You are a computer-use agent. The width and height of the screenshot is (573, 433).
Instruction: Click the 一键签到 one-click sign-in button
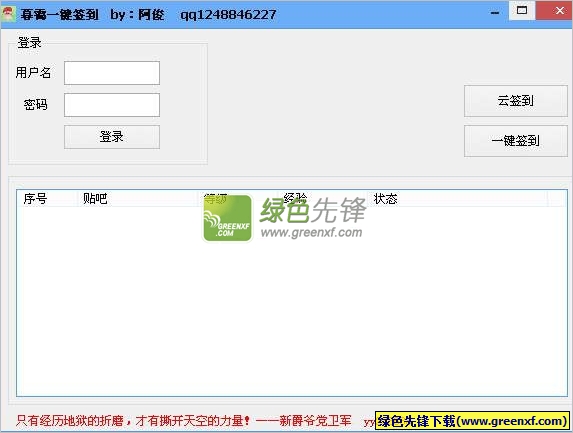tap(516, 141)
